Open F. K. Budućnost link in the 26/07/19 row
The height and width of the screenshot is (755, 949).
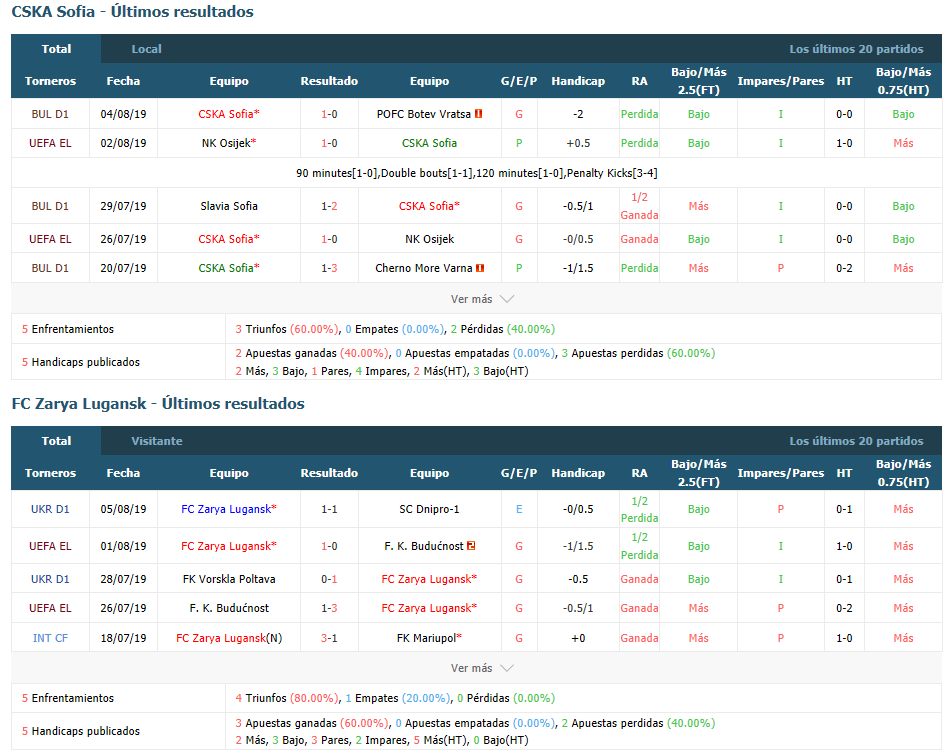(x=229, y=608)
